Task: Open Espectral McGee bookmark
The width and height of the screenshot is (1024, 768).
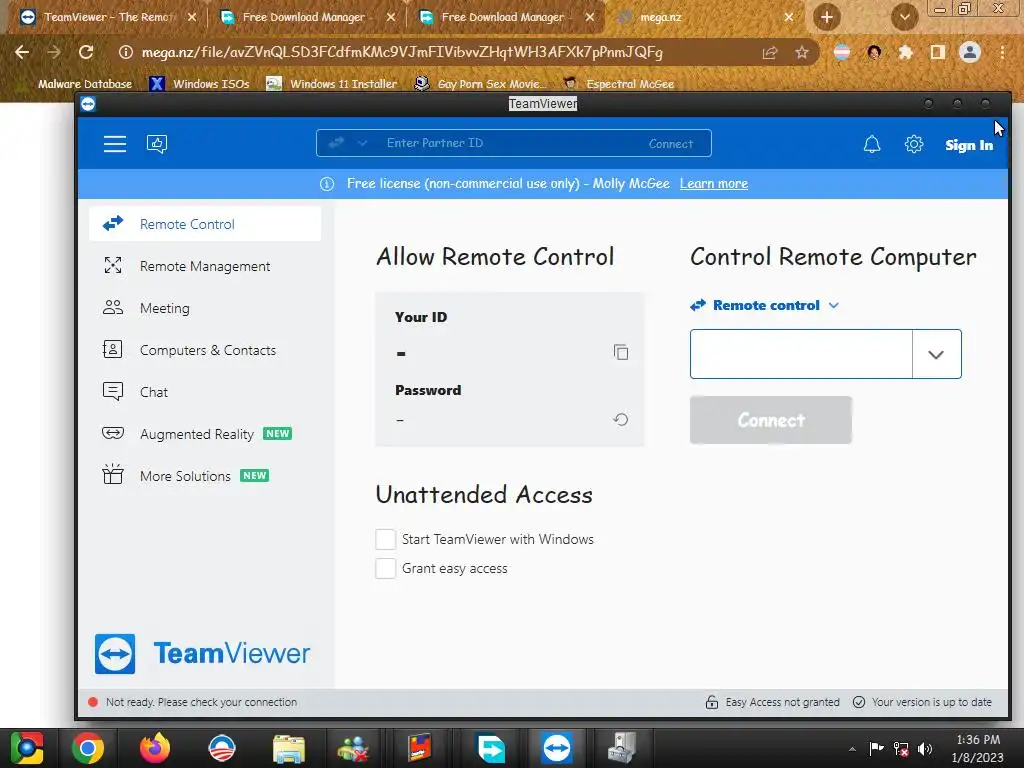Action: pyautogui.click(x=619, y=84)
